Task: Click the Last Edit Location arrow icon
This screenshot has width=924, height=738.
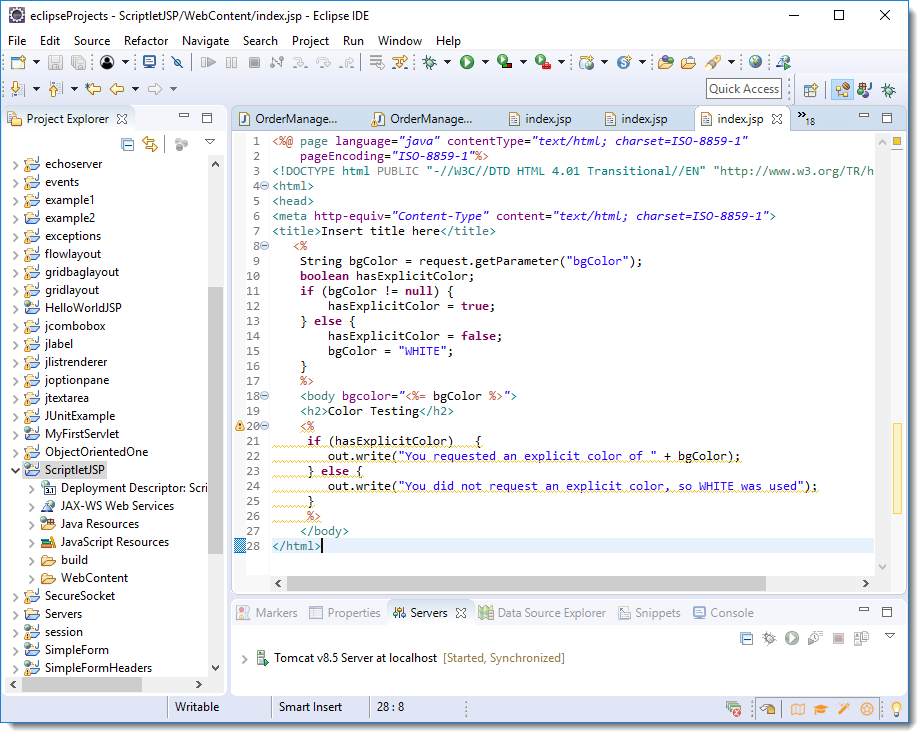Action: [x=93, y=89]
